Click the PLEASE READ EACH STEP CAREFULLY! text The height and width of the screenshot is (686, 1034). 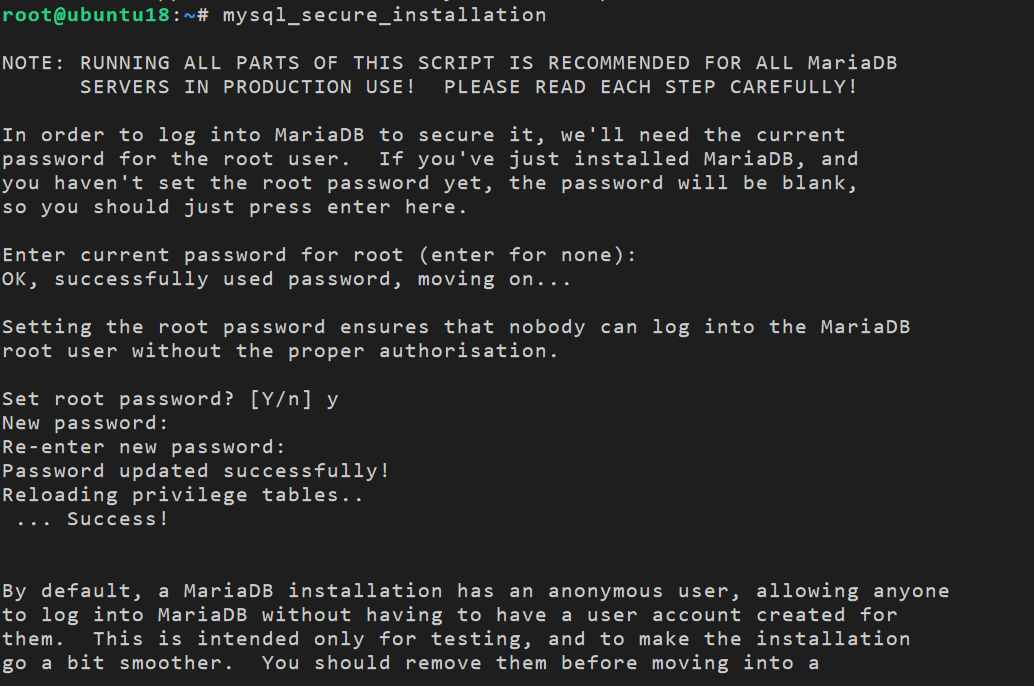coord(650,87)
